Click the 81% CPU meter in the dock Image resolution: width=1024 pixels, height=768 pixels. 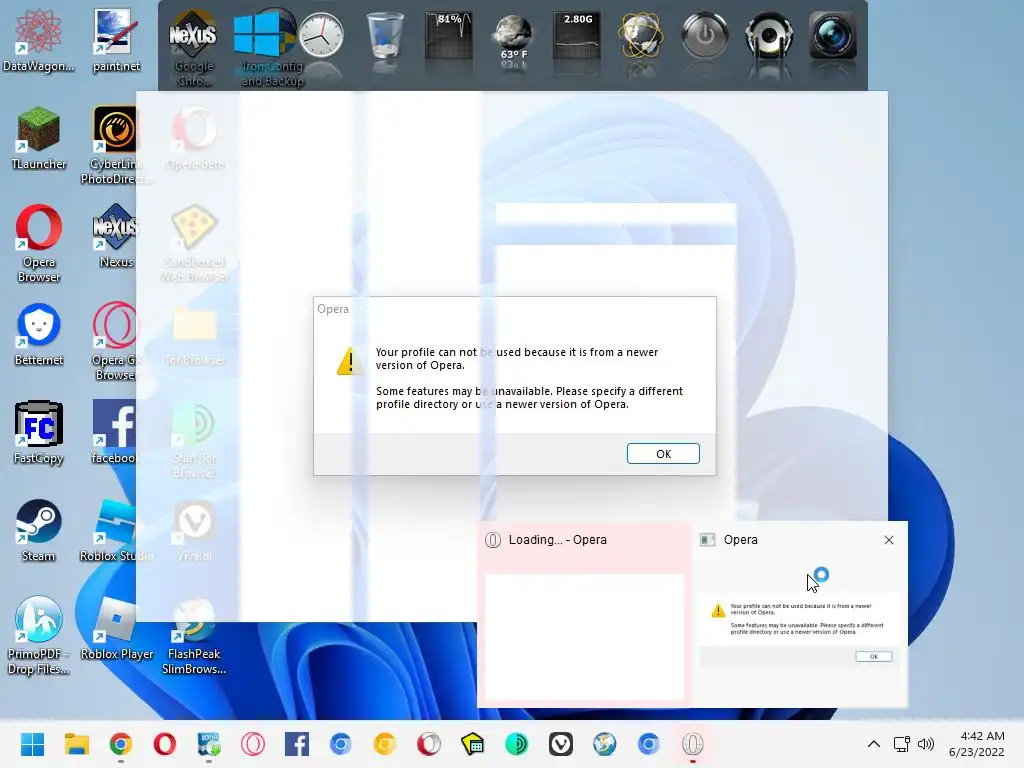[449, 35]
